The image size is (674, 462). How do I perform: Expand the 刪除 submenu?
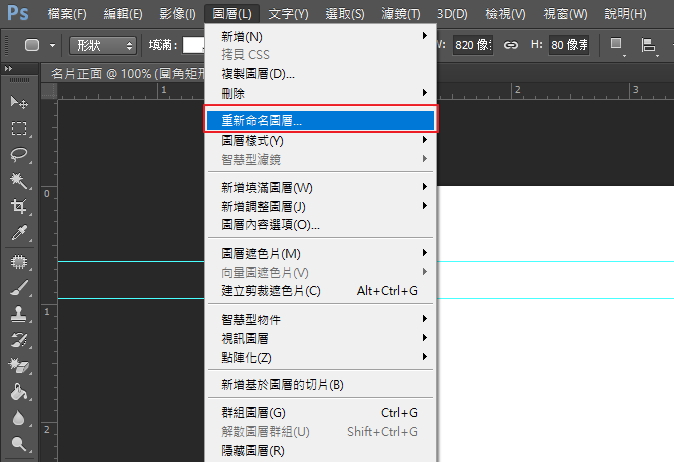click(x=321, y=93)
